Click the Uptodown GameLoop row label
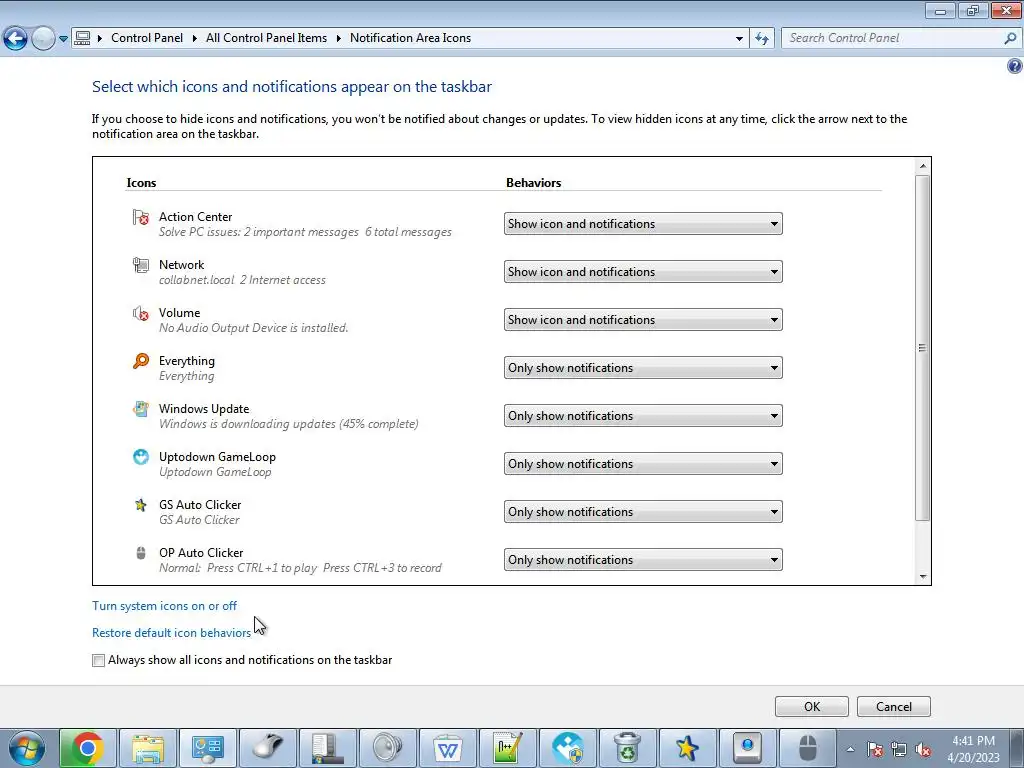Screen dimensions: 1024x768 217,457
